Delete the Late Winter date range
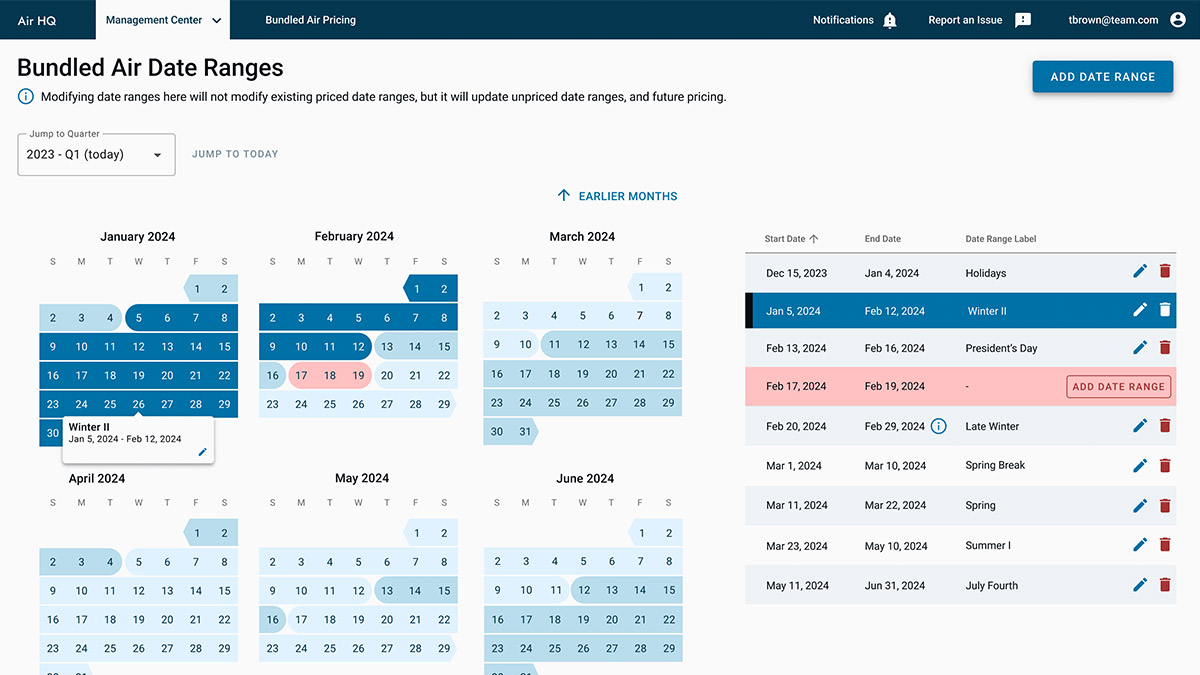Screen dimensions: 1200x675 pyautogui.click(x=1165, y=426)
